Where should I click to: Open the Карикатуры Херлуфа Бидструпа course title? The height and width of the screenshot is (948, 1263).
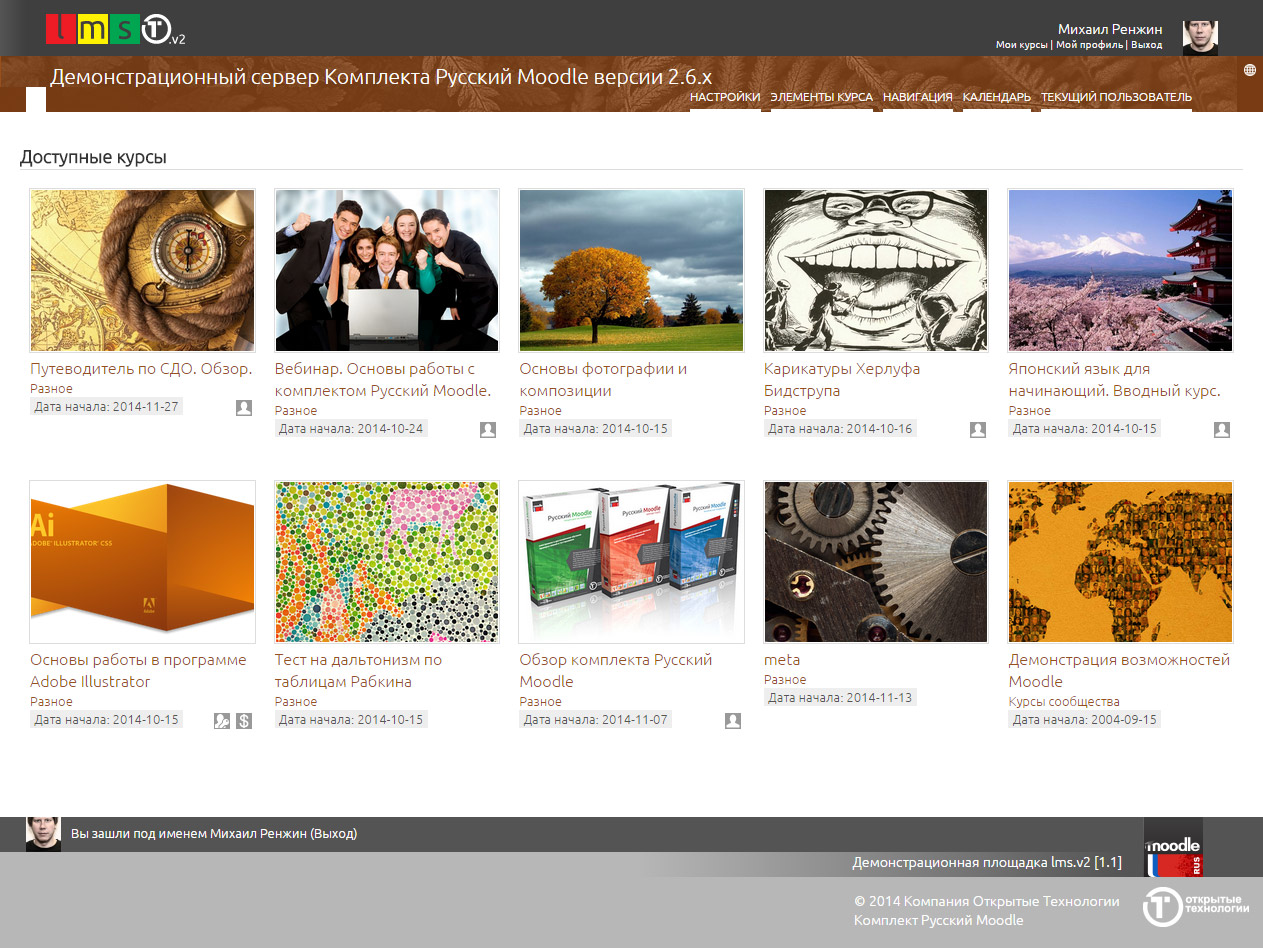pyautogui.click(x=842, y=380)
